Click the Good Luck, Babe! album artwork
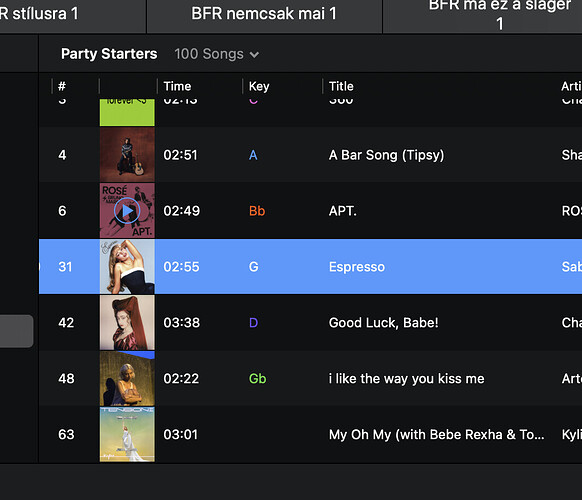 (127, 323)
